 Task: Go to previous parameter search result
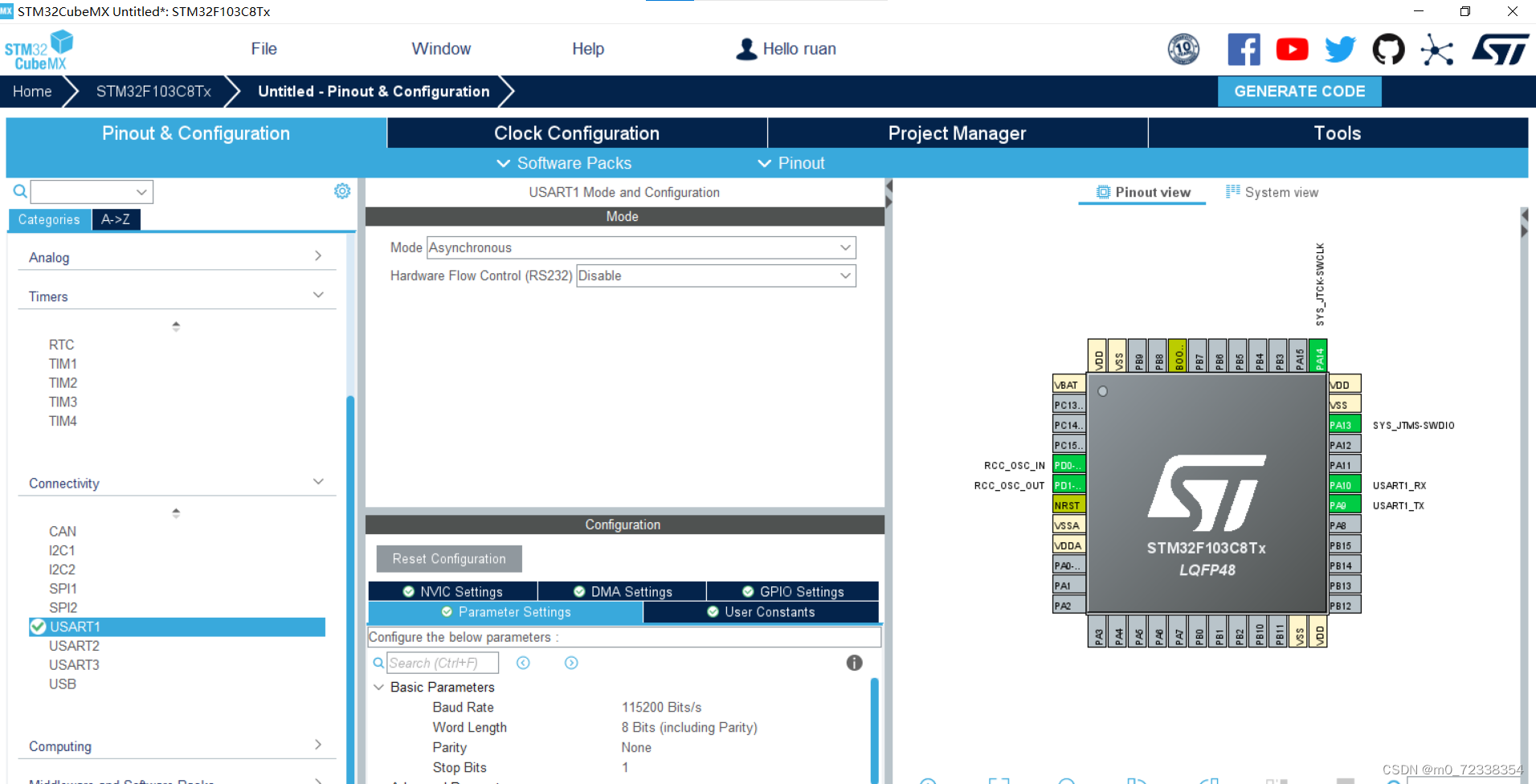(523, 663)
